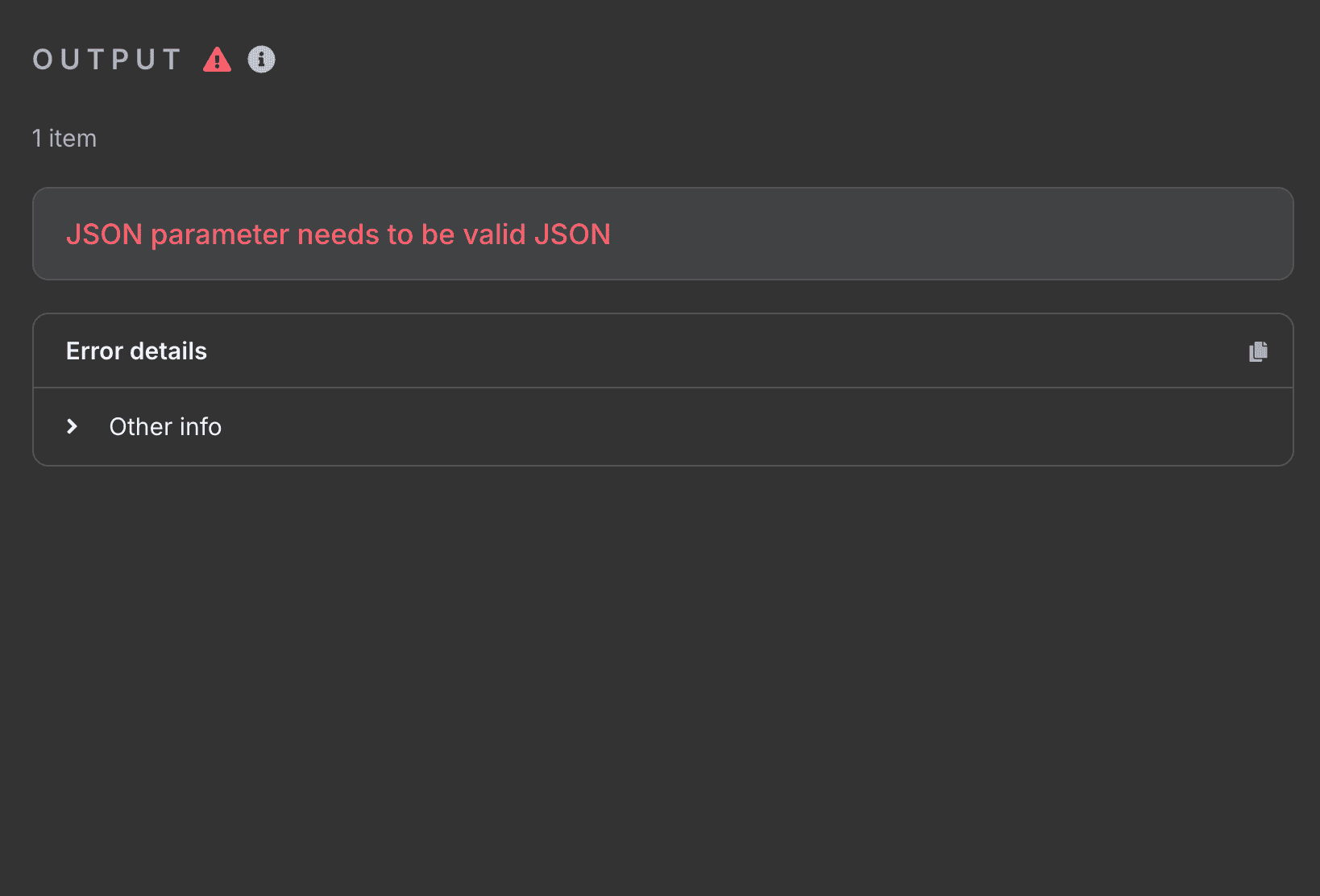
Task: Click the red warning triangle beside OUTPUT
Action: 217,59
